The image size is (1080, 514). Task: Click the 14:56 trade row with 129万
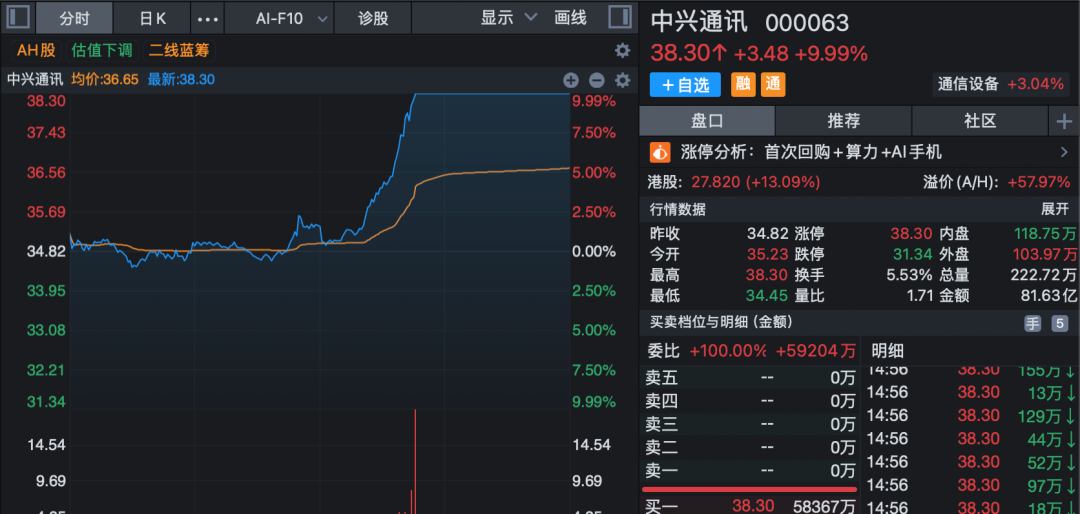(970, 415)
